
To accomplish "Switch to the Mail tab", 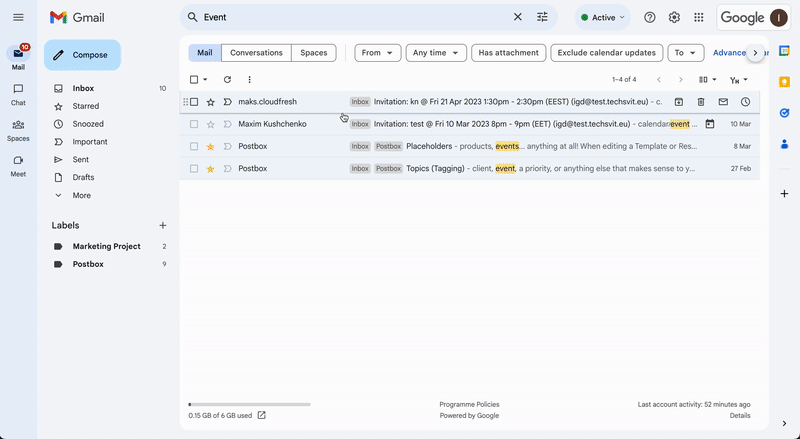I will 205,53.
